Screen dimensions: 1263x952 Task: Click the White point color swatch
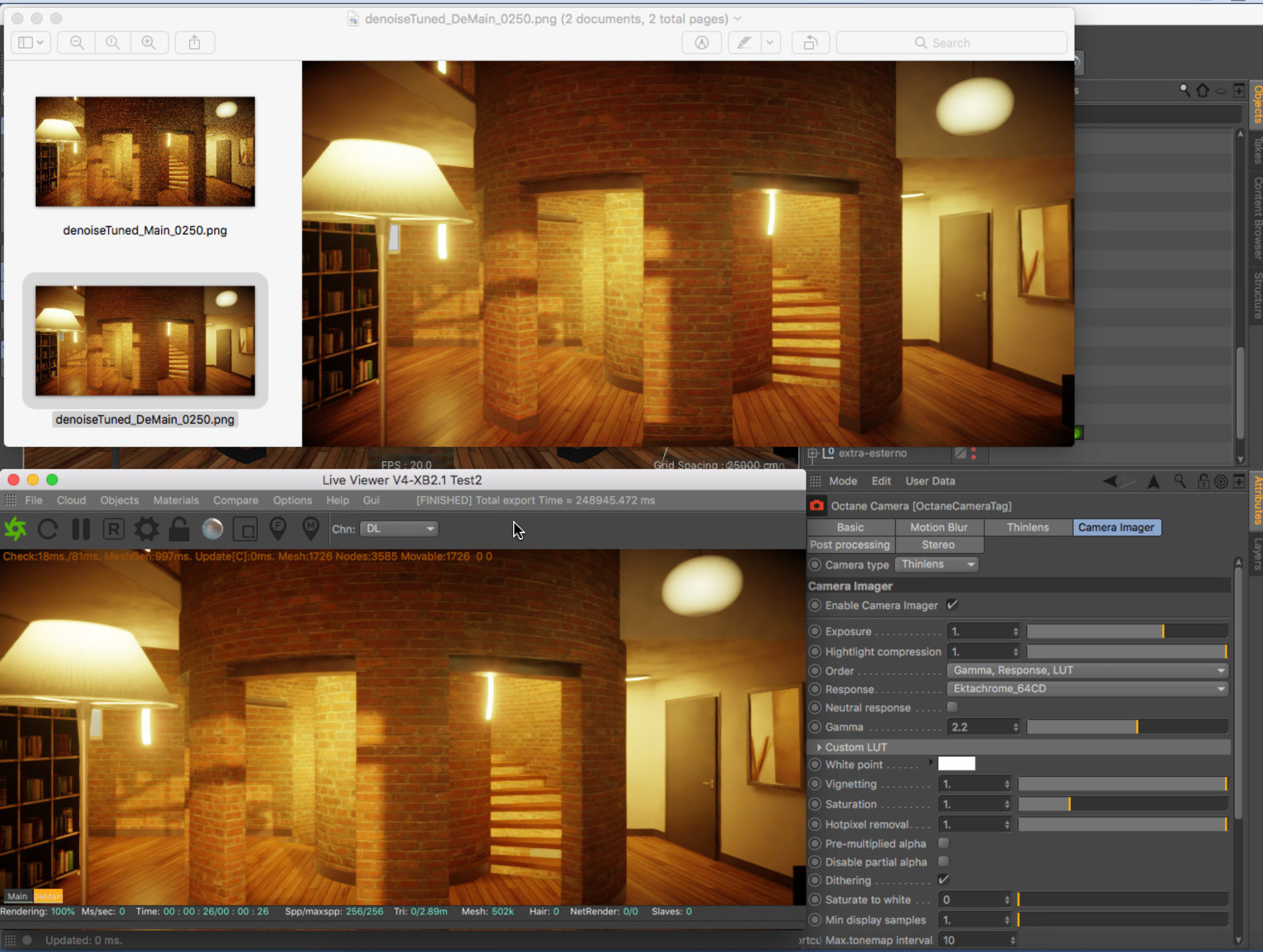[956, 764]
